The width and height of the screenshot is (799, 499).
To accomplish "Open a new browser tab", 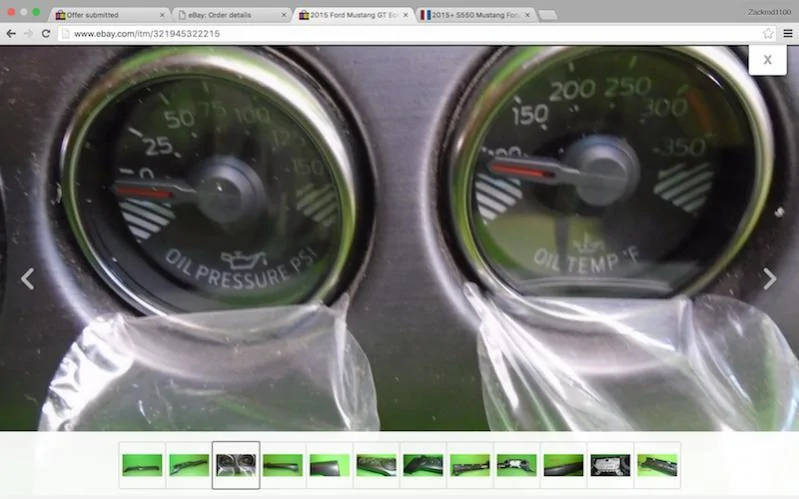I will (548, 15).
